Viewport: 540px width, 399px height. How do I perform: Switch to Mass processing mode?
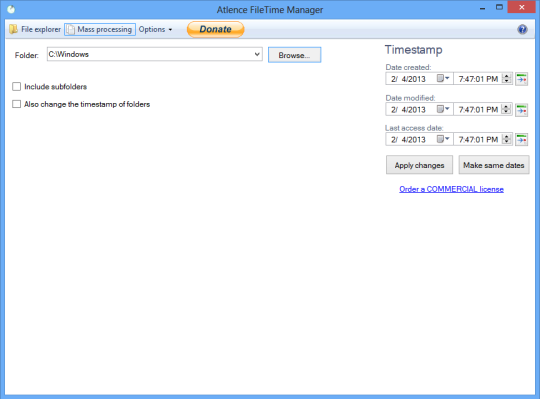100,29
